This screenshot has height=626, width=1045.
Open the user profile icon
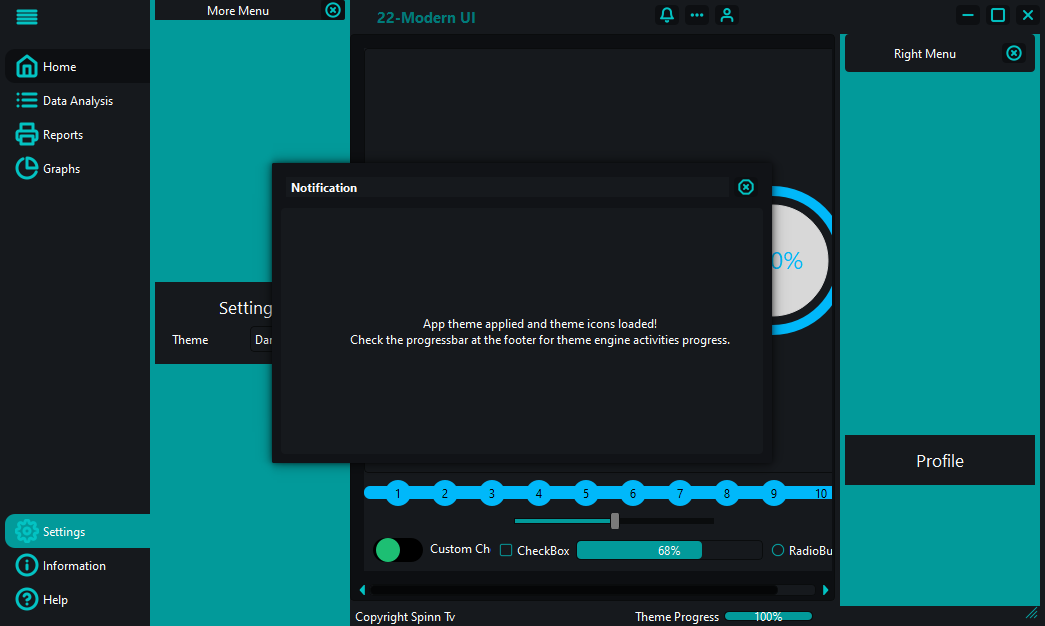click(x=726, y=15)
